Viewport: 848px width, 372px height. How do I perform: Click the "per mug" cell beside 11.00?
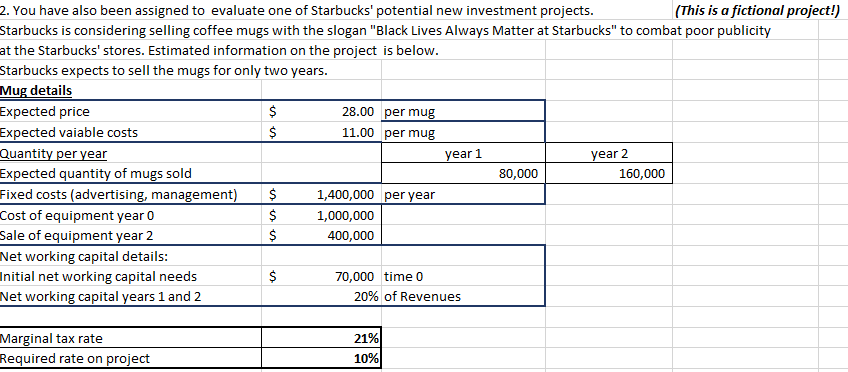point(463,132)
